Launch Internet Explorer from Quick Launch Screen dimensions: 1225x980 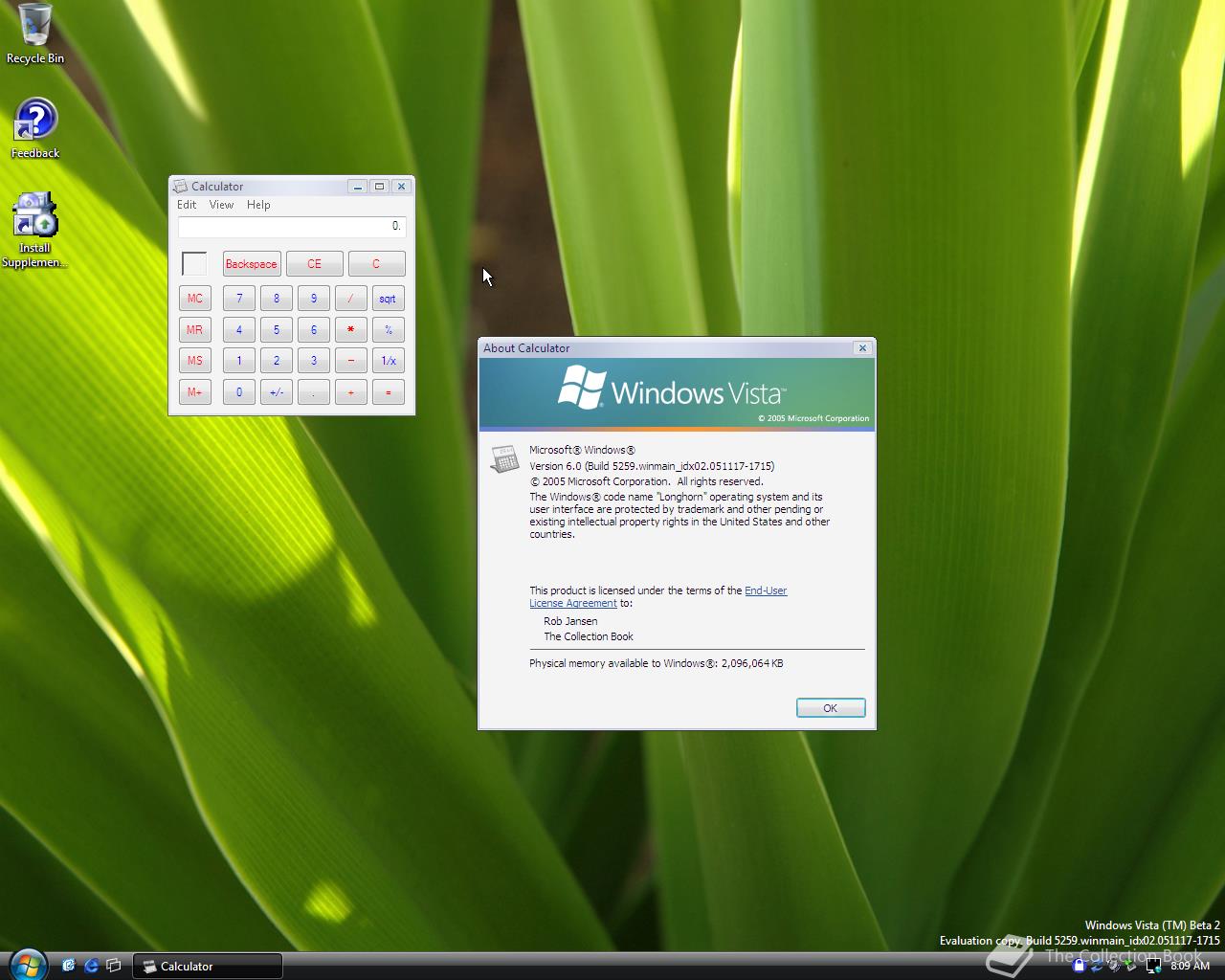click(x=91, y=966)
